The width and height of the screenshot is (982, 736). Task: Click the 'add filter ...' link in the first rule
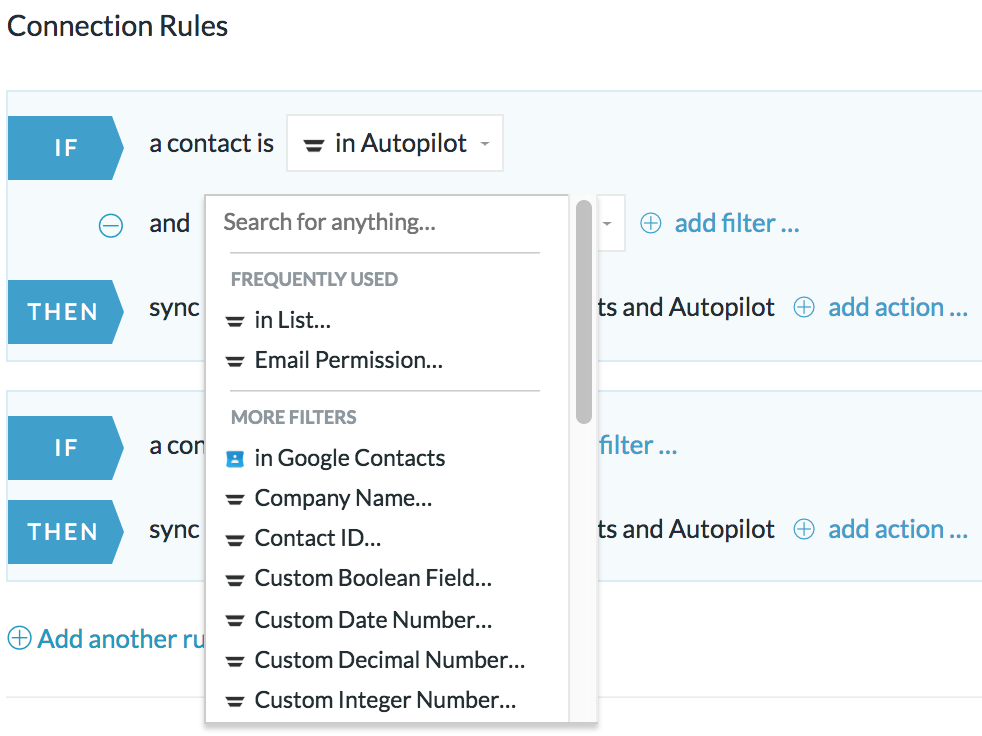coord(737,223)
